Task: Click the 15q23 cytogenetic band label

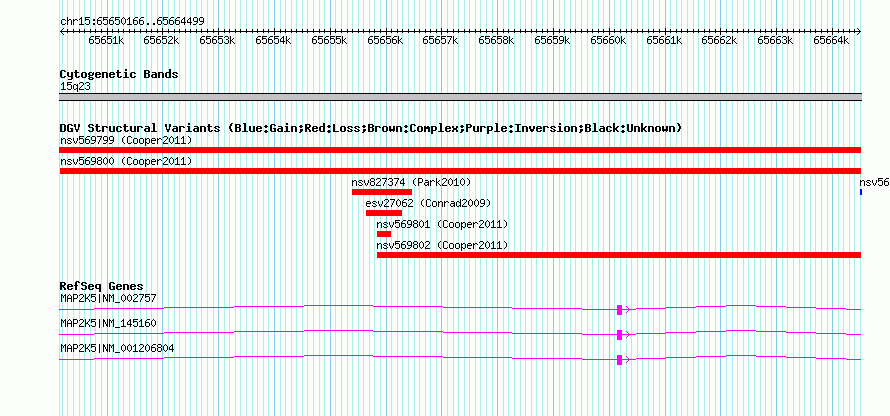Action: click(x=75, y=87)
